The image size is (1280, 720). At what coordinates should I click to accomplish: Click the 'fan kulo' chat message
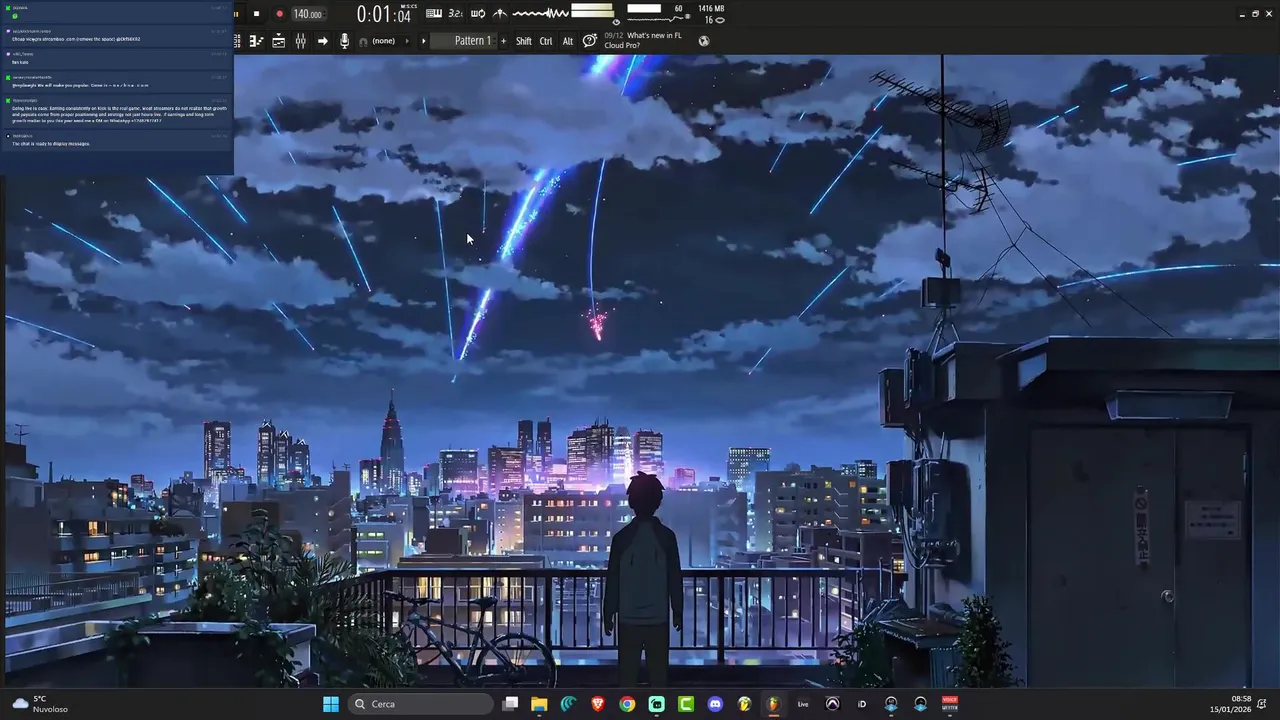[x=20, y=62]
